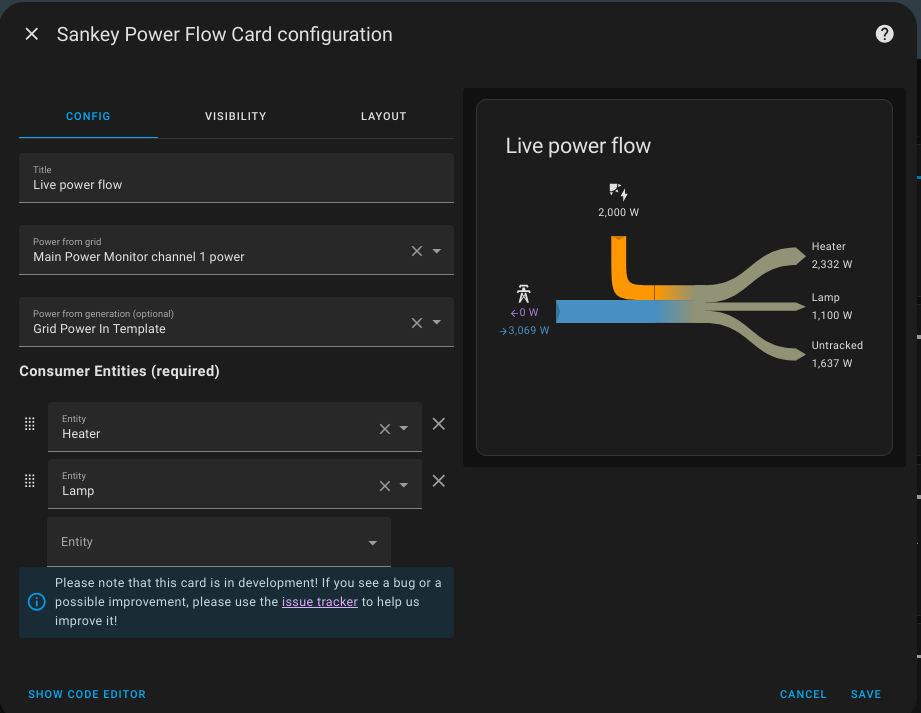Click SHOW CODE EDITOR
The image size is (921, 713).
pos(87,694)
